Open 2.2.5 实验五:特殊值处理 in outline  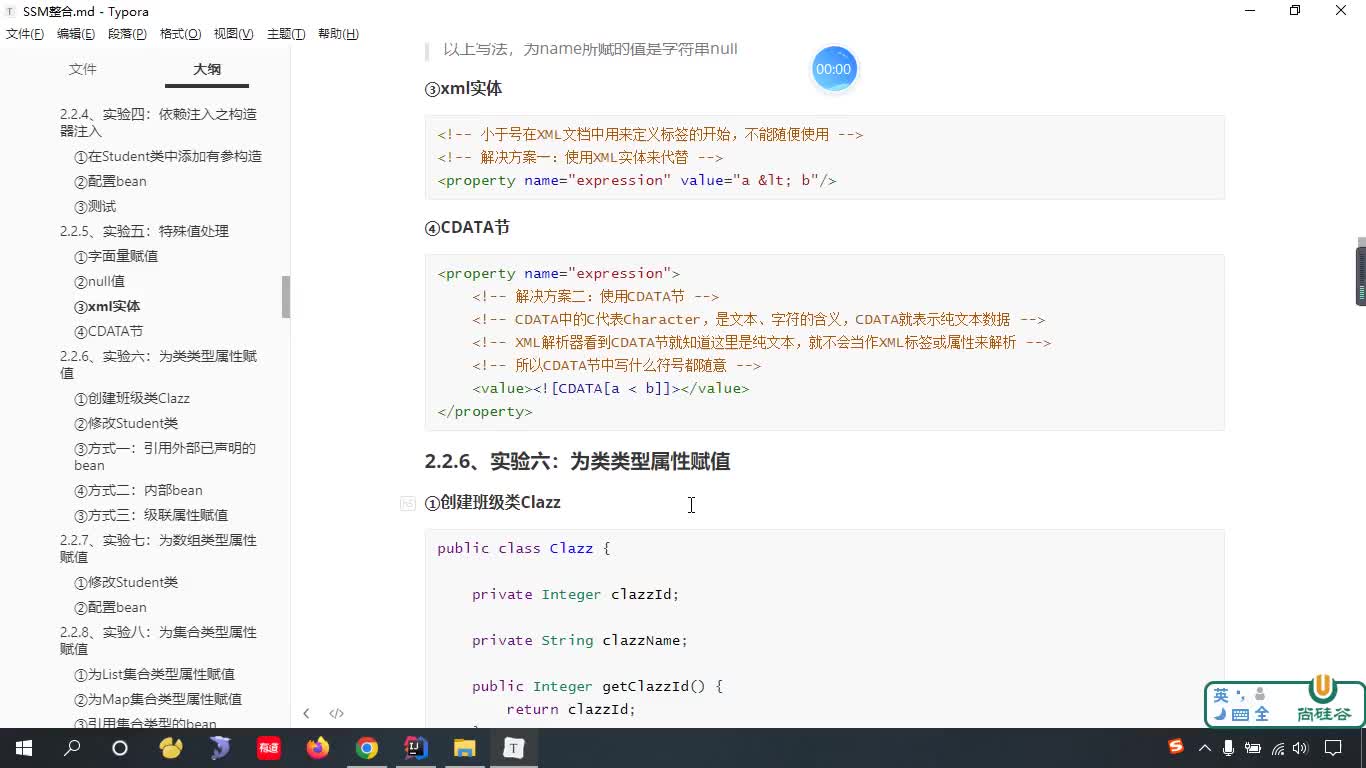[x=144, y=231]
